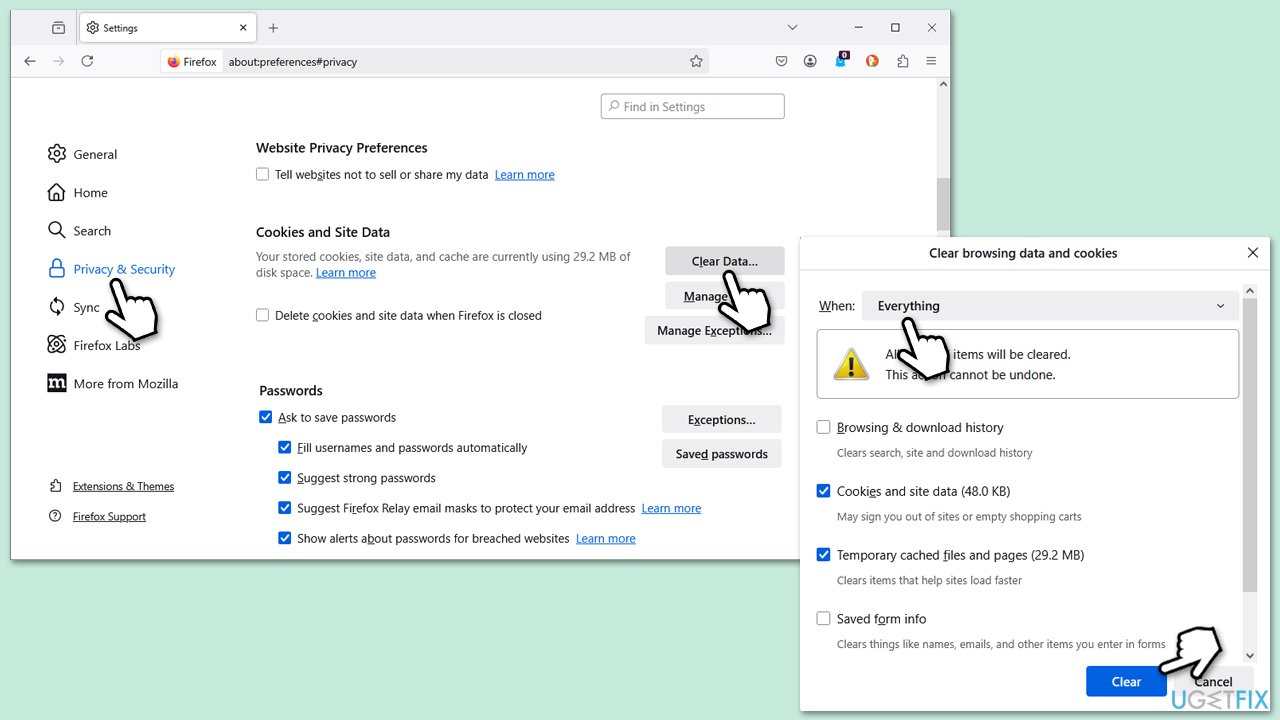
Task: Open Learn more about Firefox Relay
Action: (x=671, y=508)
